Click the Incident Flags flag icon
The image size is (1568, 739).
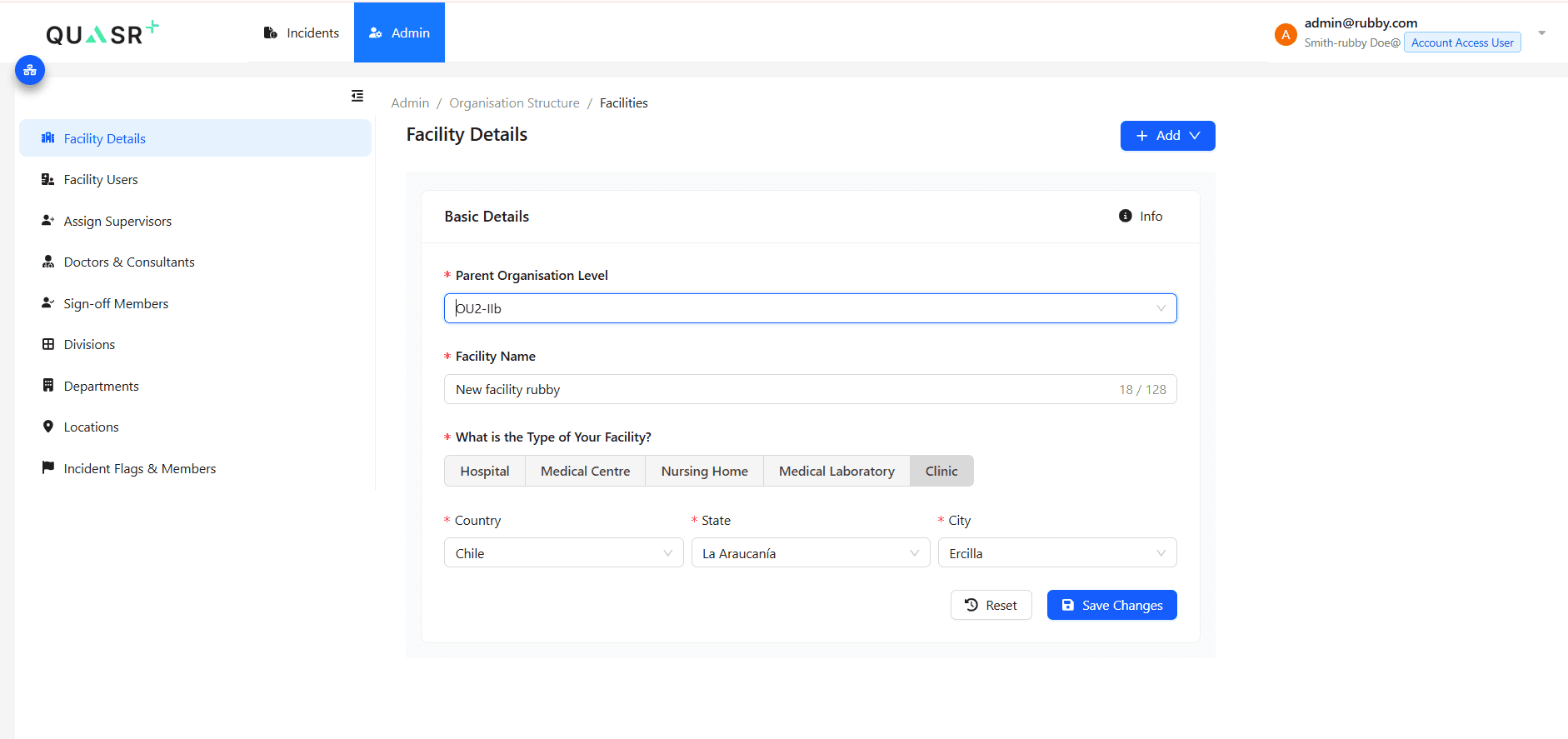pos(48,468)
